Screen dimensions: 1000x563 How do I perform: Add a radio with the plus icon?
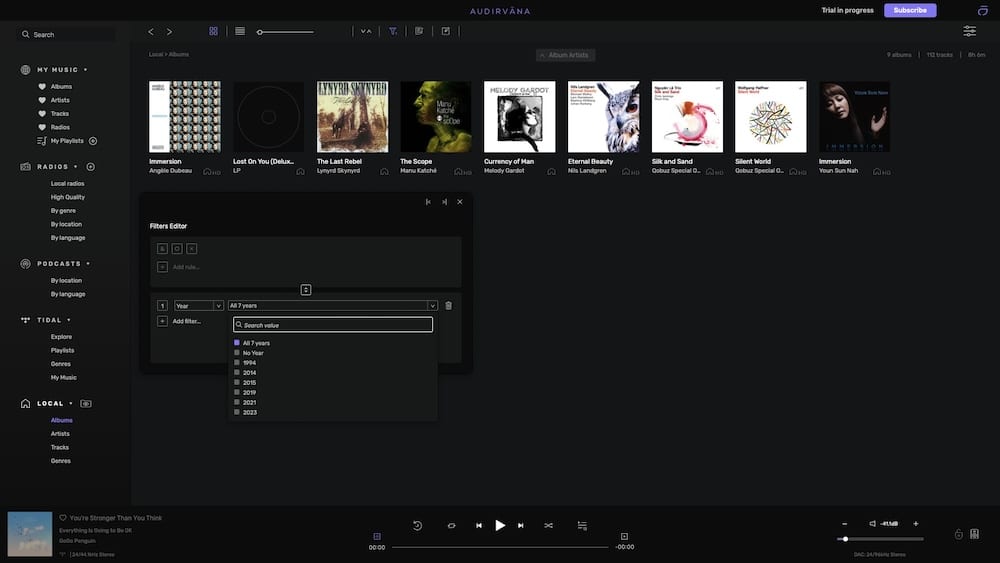point(91,167)
